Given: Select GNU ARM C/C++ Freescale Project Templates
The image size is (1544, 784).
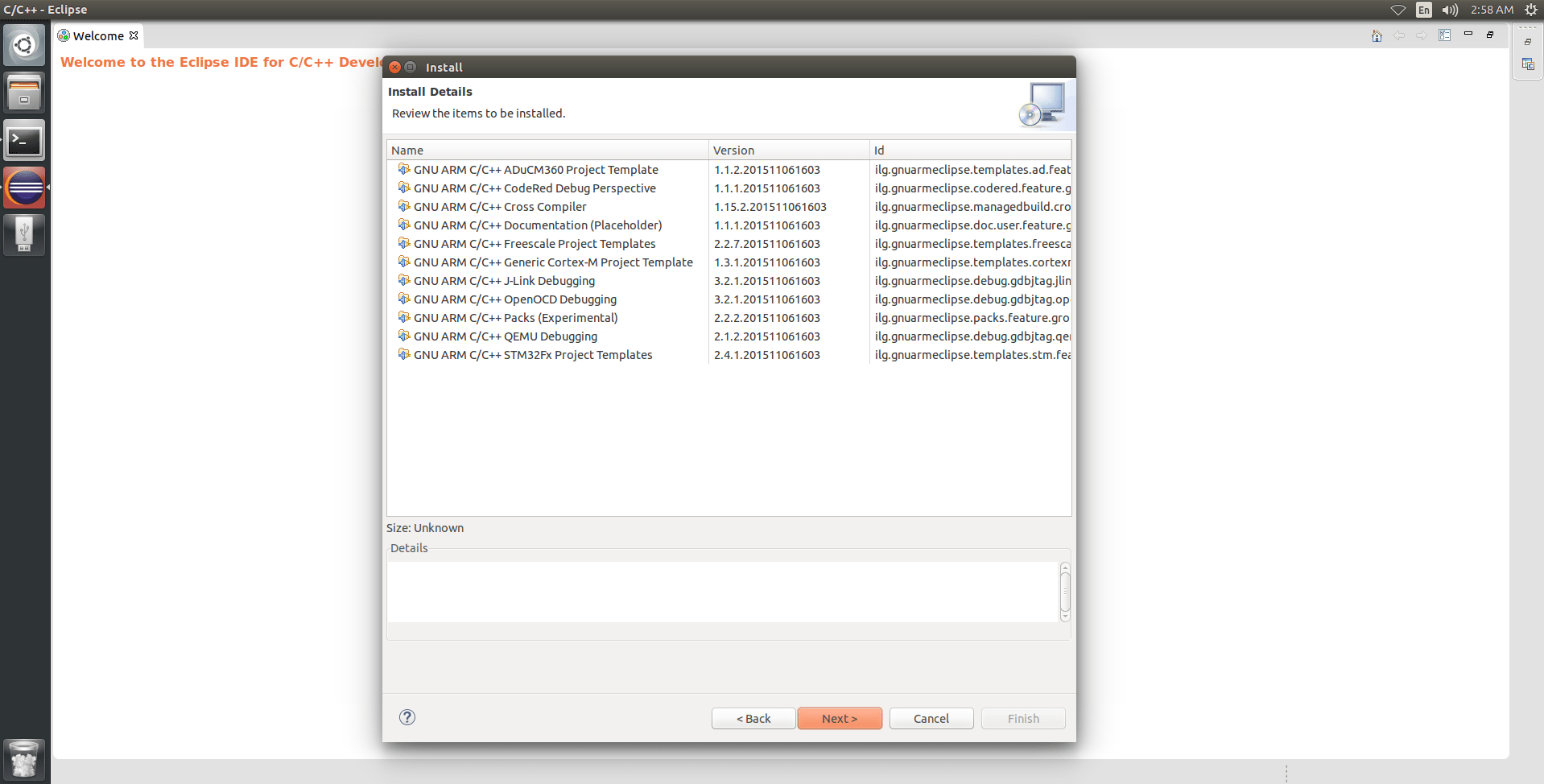Looking at the screenshot, I should point(535,244).
